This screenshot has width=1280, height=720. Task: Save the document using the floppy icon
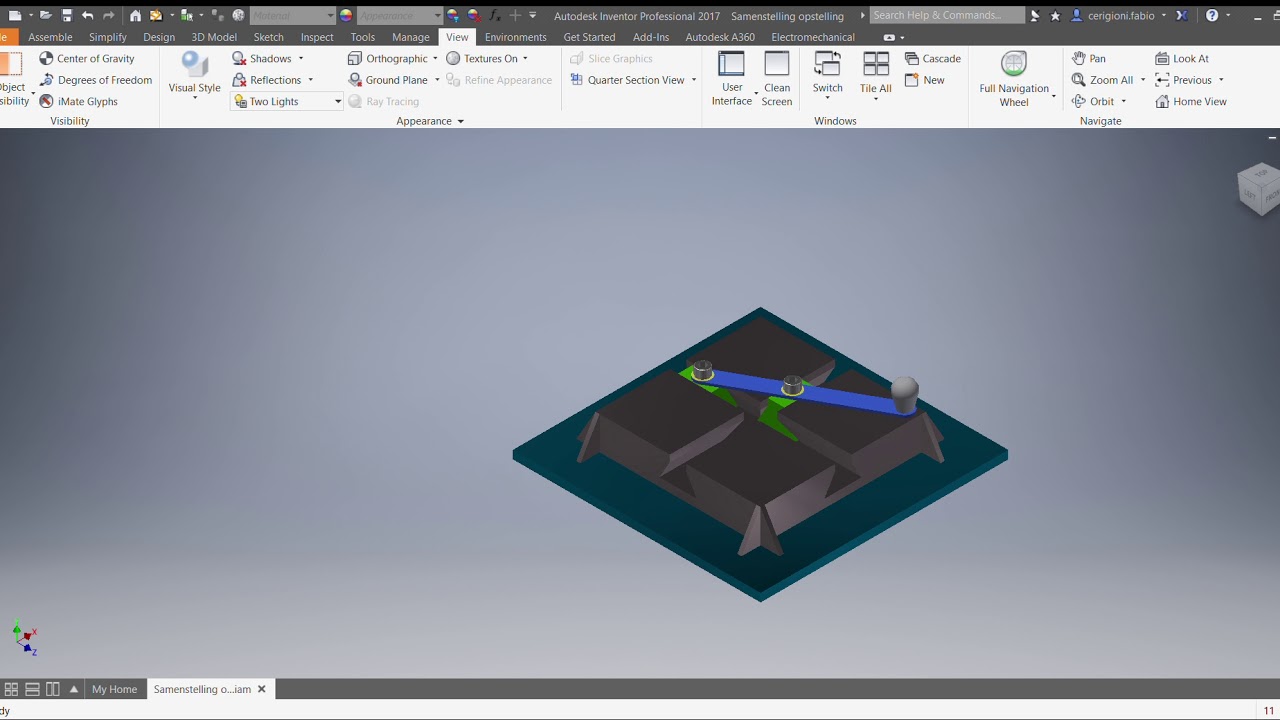tap(67, 15)
